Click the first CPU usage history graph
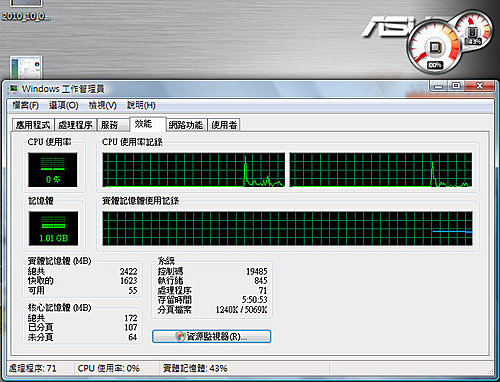The height and width of the screenshot is (382, 500). point(194,170)
